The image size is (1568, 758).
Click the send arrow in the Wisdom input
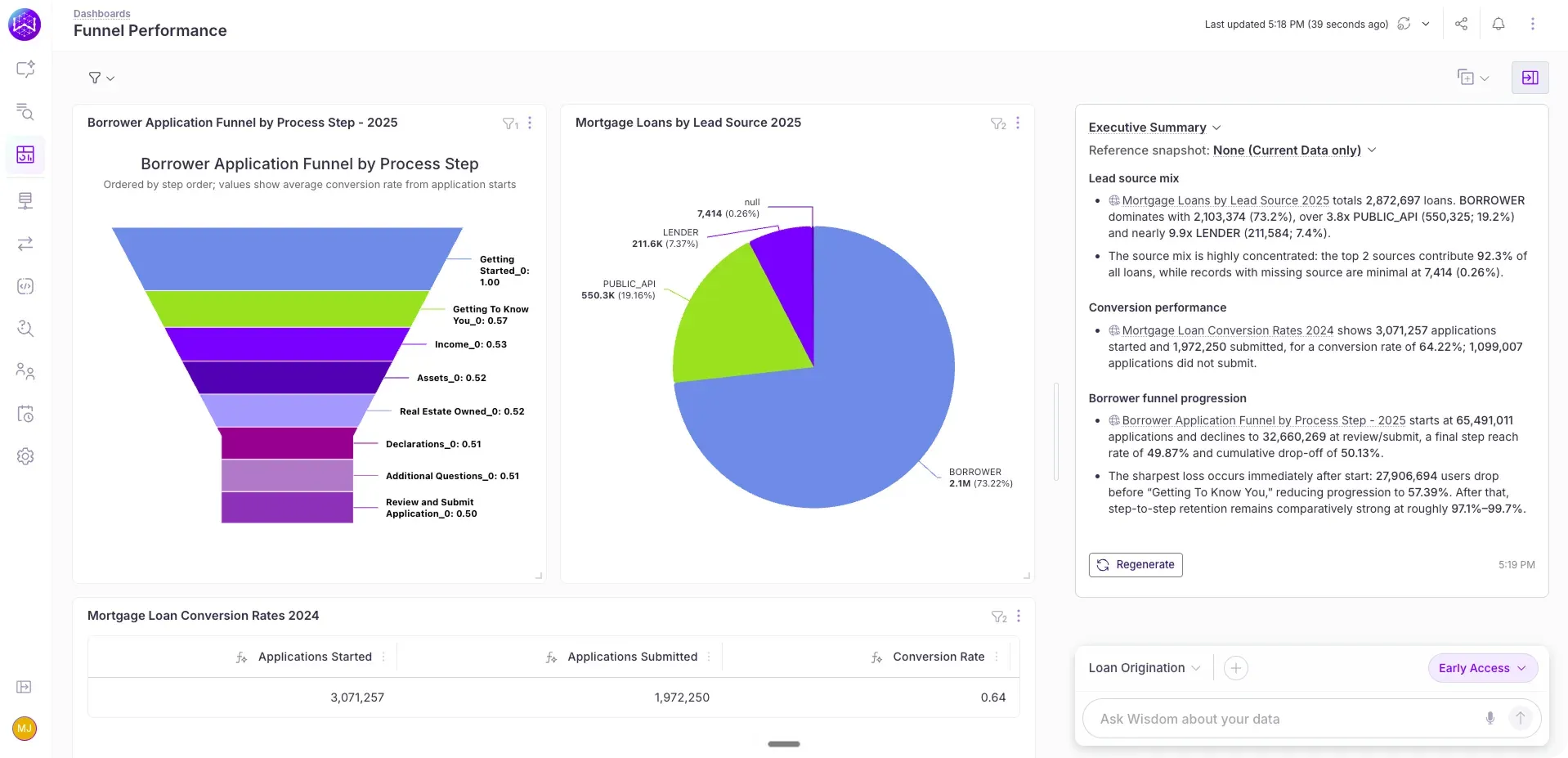[1520, 718]
